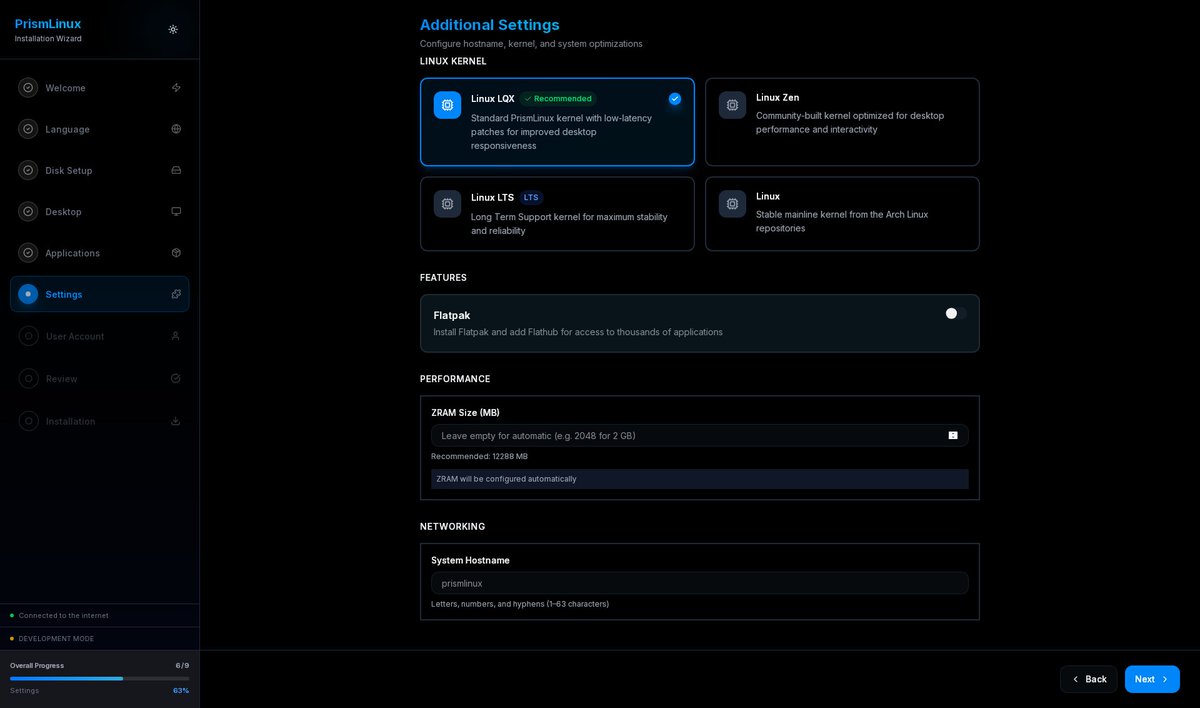Click the mainline Linux chip icon
This screenshot has width=1200, height=708.
tap(732, 204)
